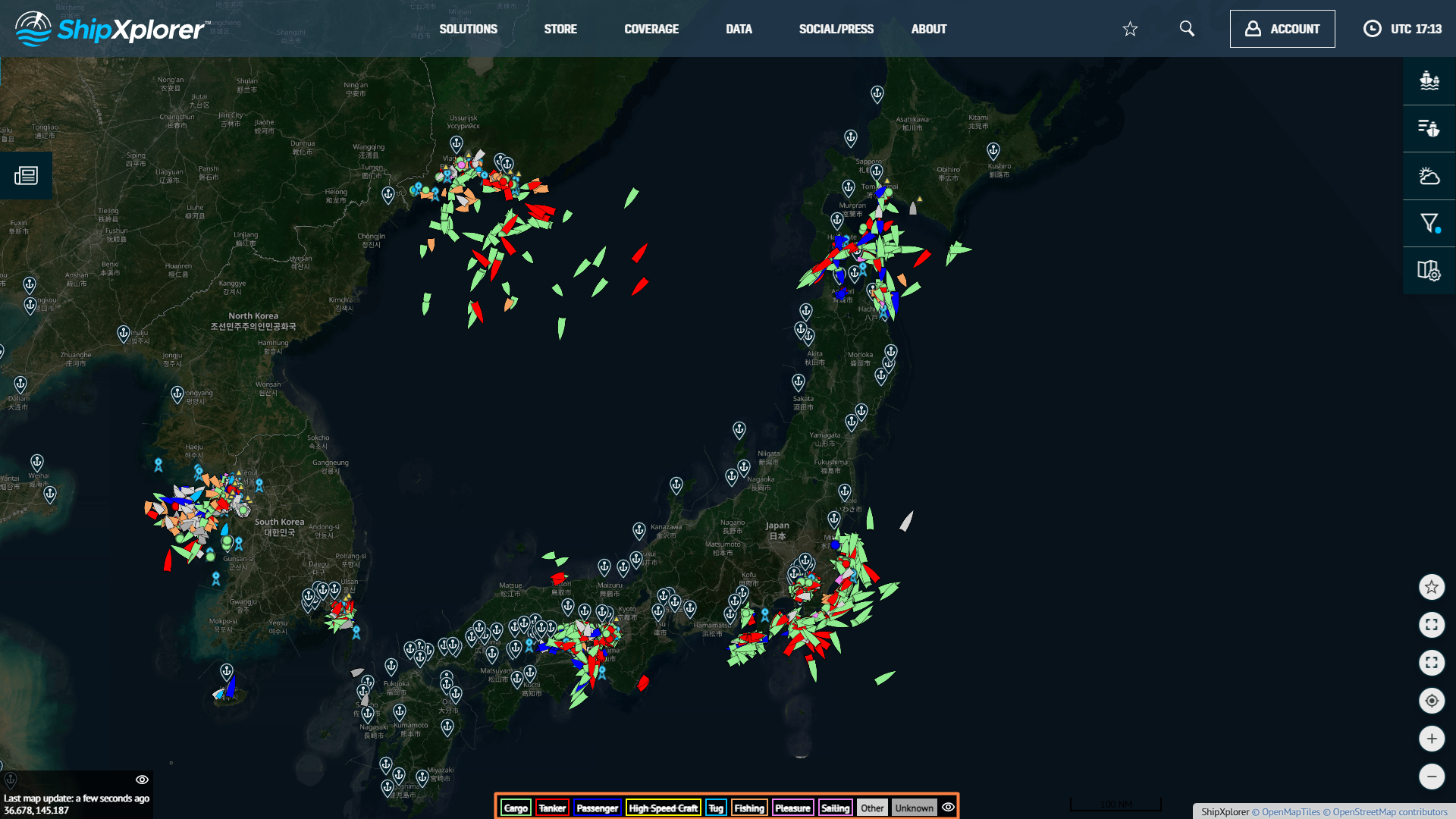1456x819 pixels.
Task: Open the SOLUTIONS menu
Action: [x=468, y=29]
